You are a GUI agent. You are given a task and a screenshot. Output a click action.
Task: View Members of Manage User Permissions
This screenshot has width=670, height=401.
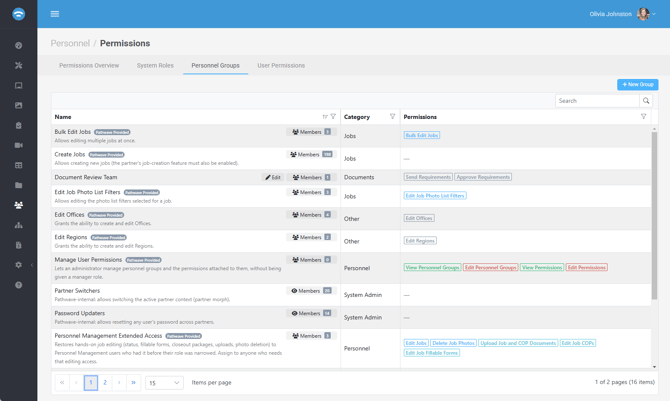pyautogui.click(x=311, y=260)
